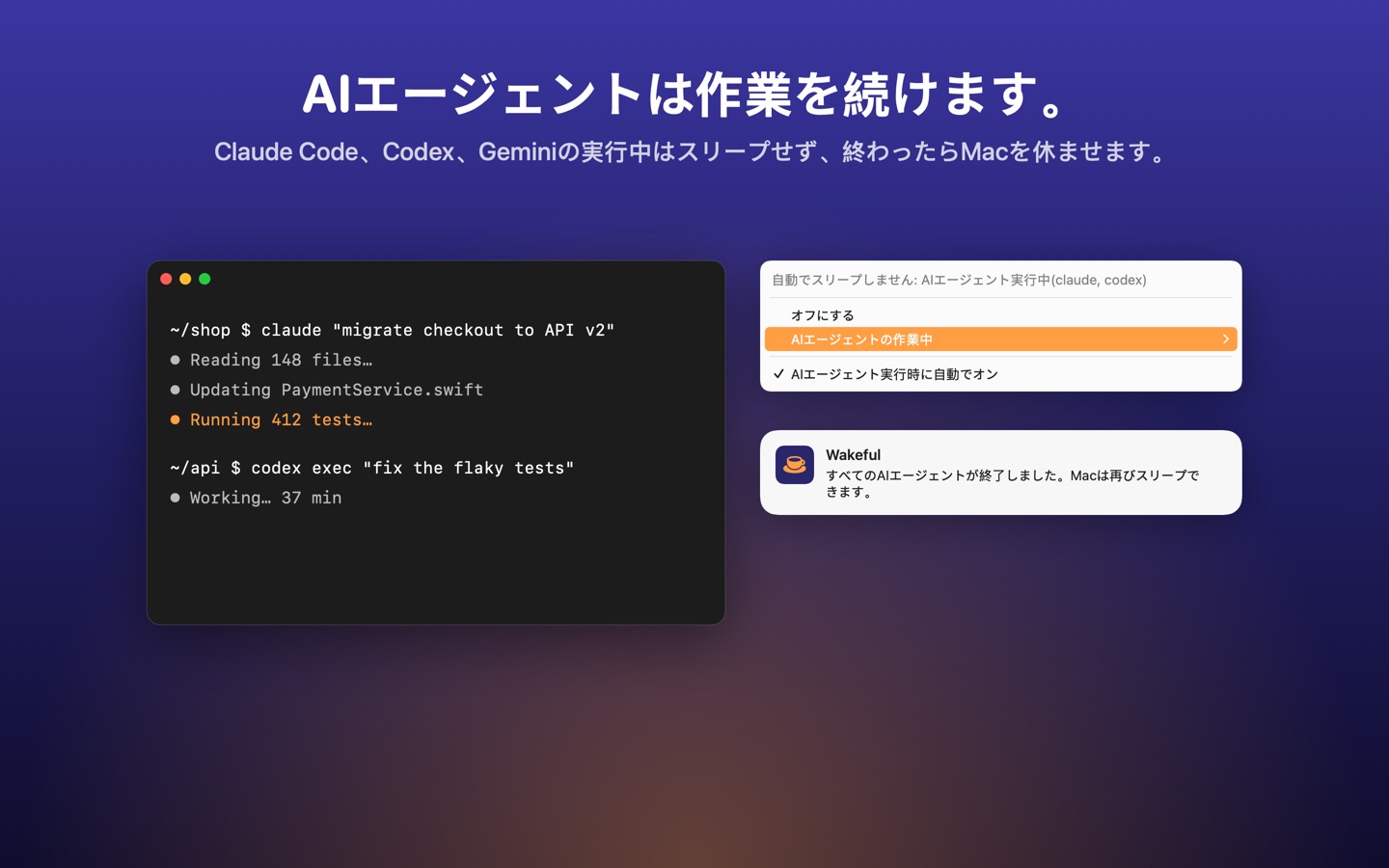Click the Wakeful coffee cup app icon

tap(794, 465)
